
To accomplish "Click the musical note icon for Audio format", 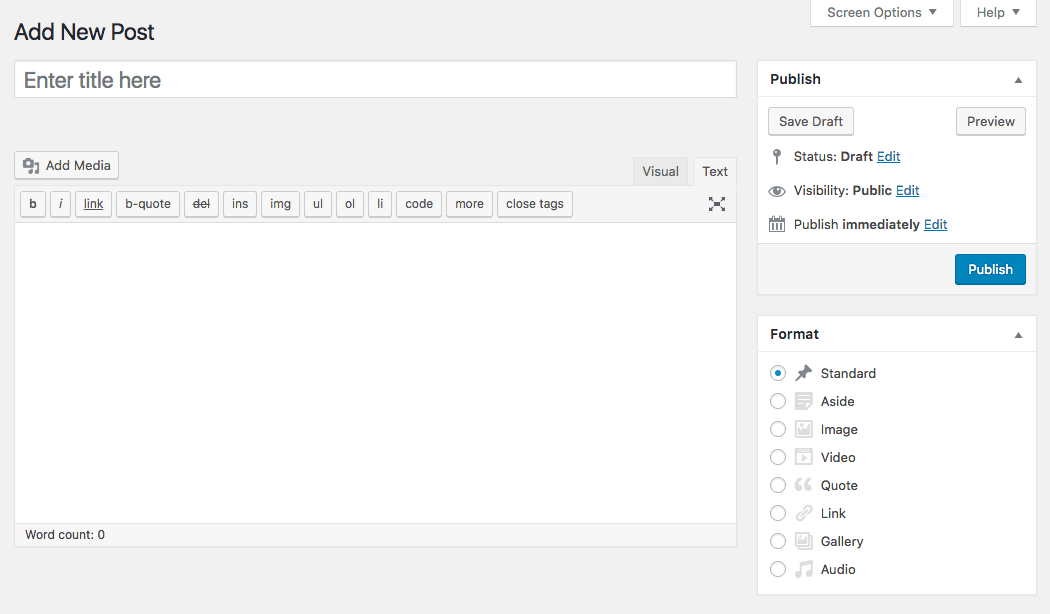I will [x=803, y=569].
